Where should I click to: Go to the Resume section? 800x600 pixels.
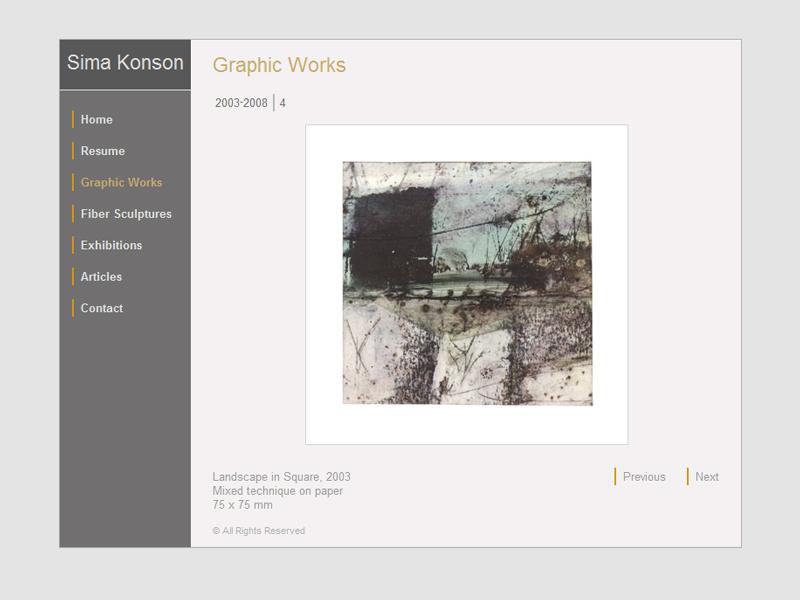click(x=103, y=151)
